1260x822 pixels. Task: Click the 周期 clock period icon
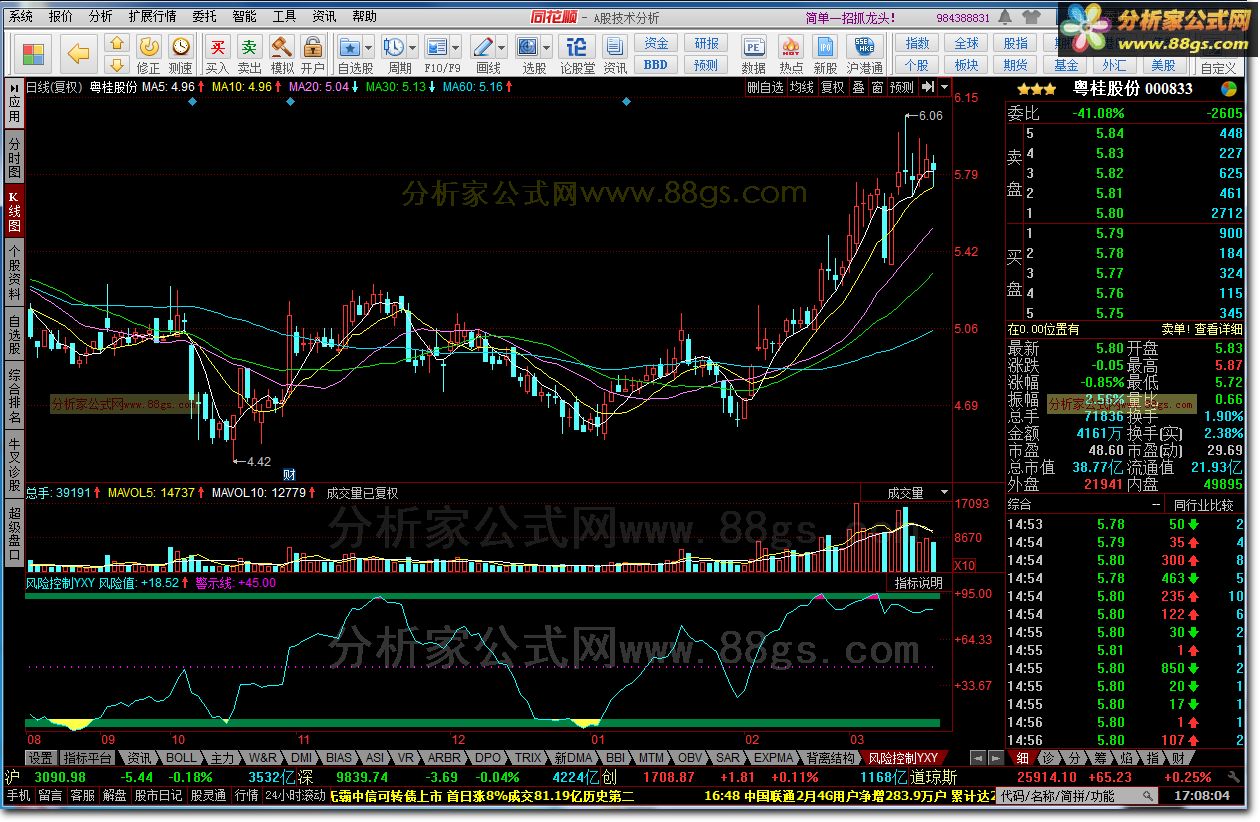pos(393,46)
